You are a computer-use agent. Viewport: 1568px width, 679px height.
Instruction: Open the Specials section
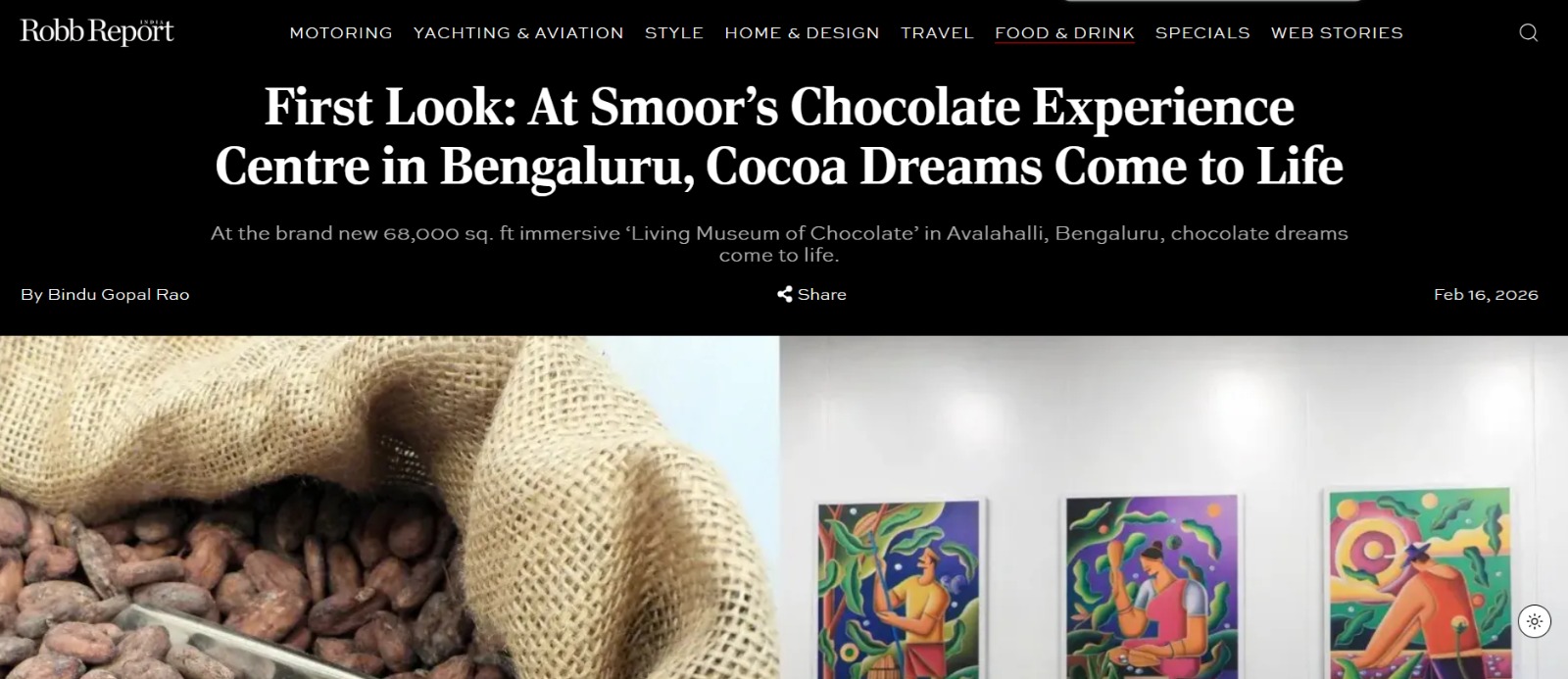[x=1202, y=33]
